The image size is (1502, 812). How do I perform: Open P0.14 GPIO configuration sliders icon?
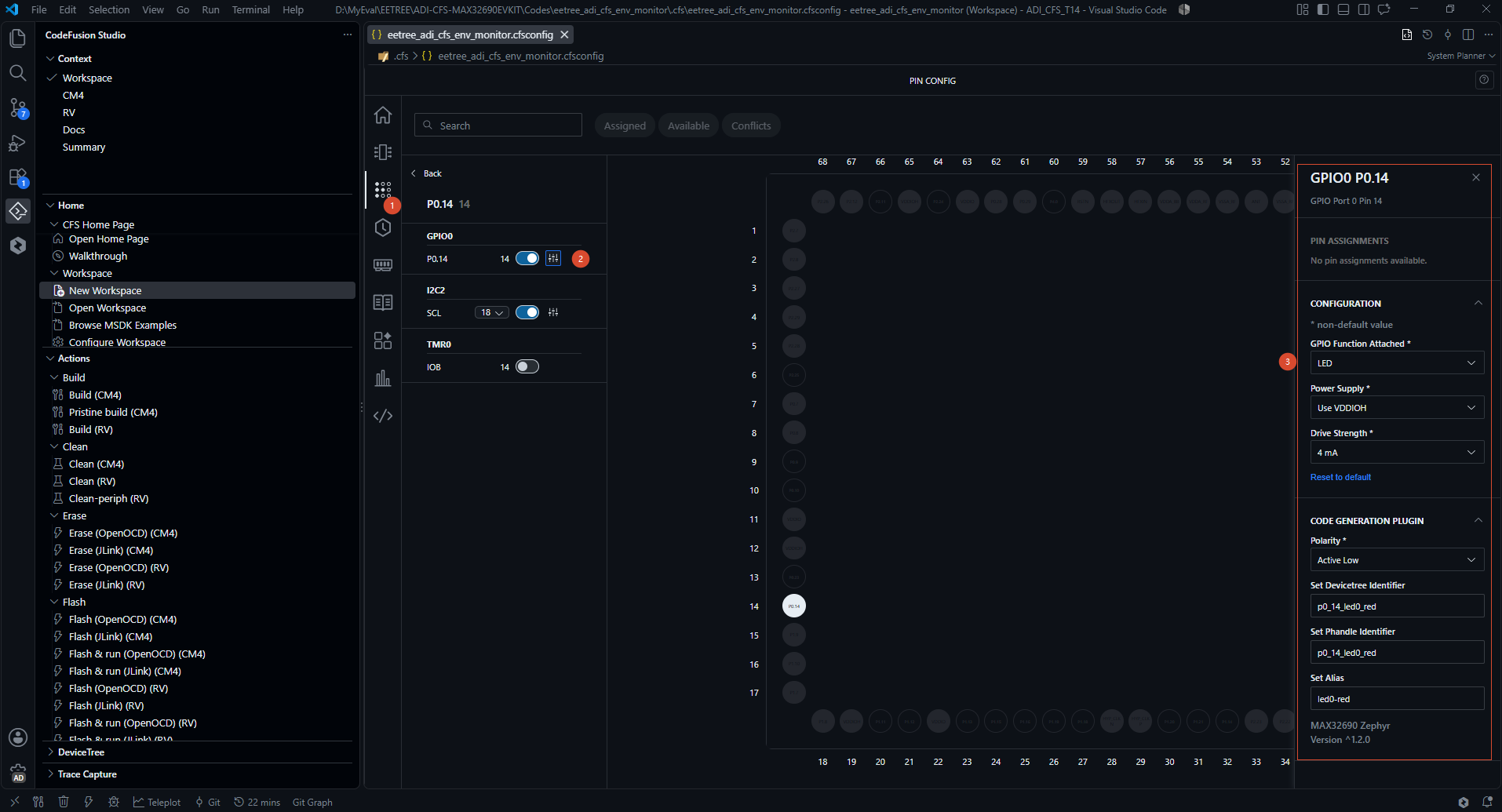(x=553, y=258)
